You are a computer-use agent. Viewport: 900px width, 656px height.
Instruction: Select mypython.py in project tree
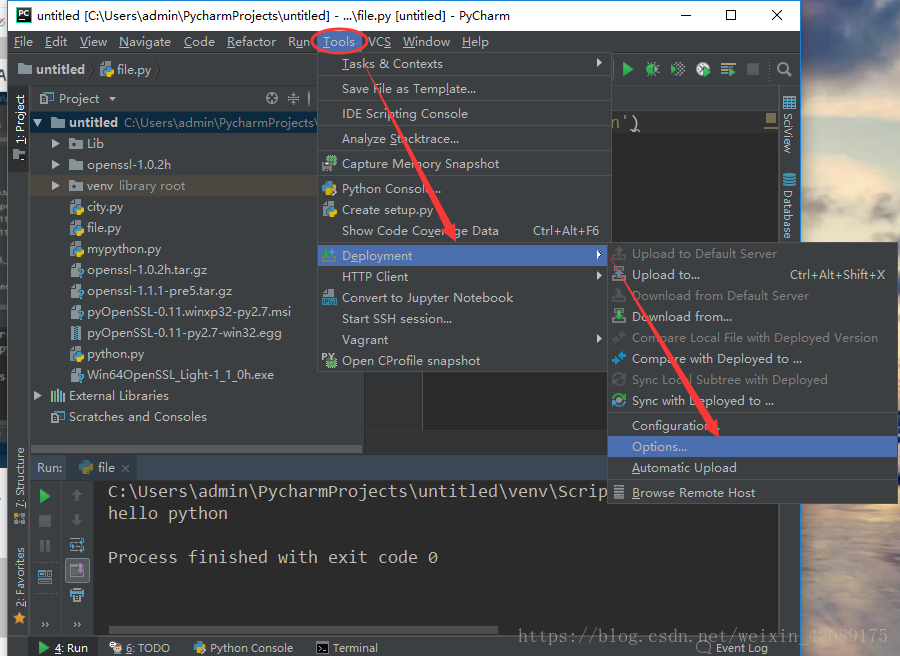[x=124, y=249]
